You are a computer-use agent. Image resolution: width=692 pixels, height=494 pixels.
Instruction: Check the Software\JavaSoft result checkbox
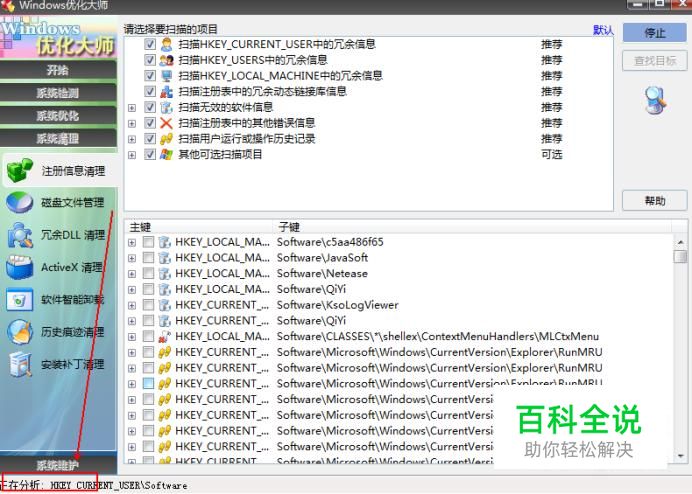point(148,258)
